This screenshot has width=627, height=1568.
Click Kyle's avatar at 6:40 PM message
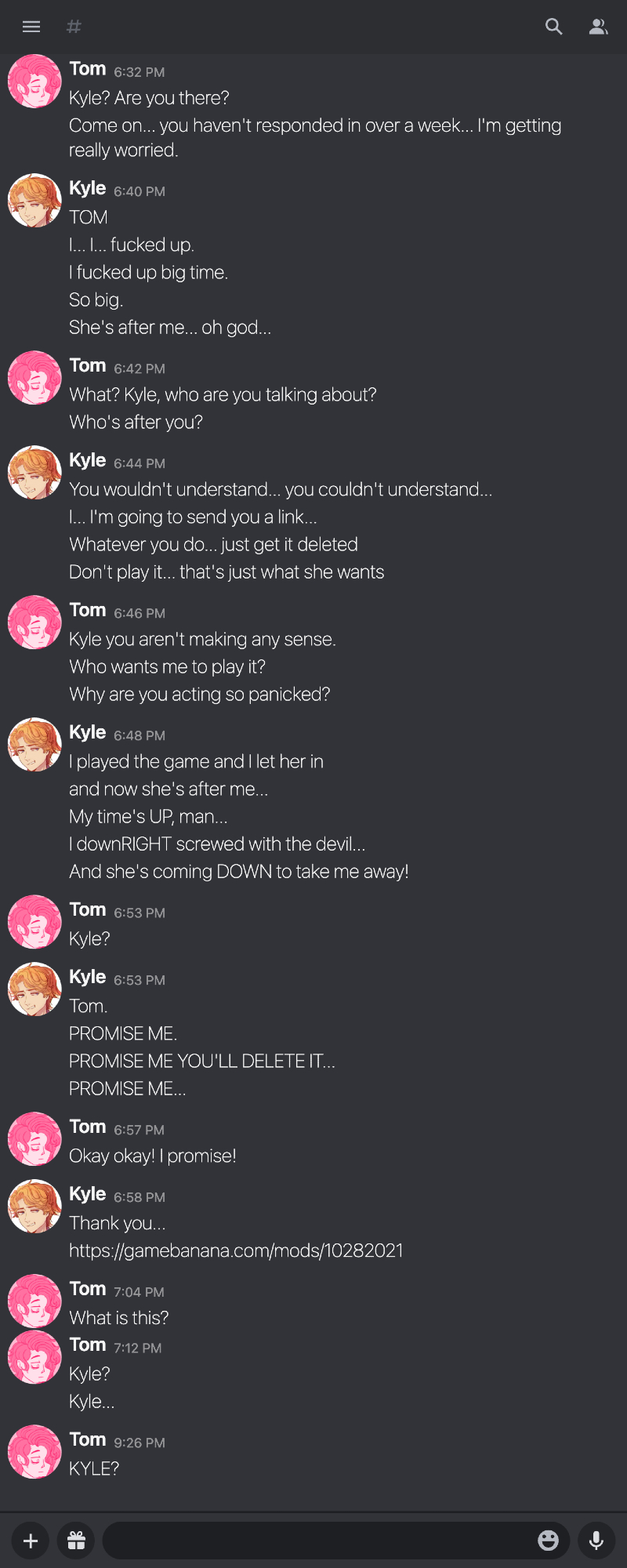pos(34,200)
